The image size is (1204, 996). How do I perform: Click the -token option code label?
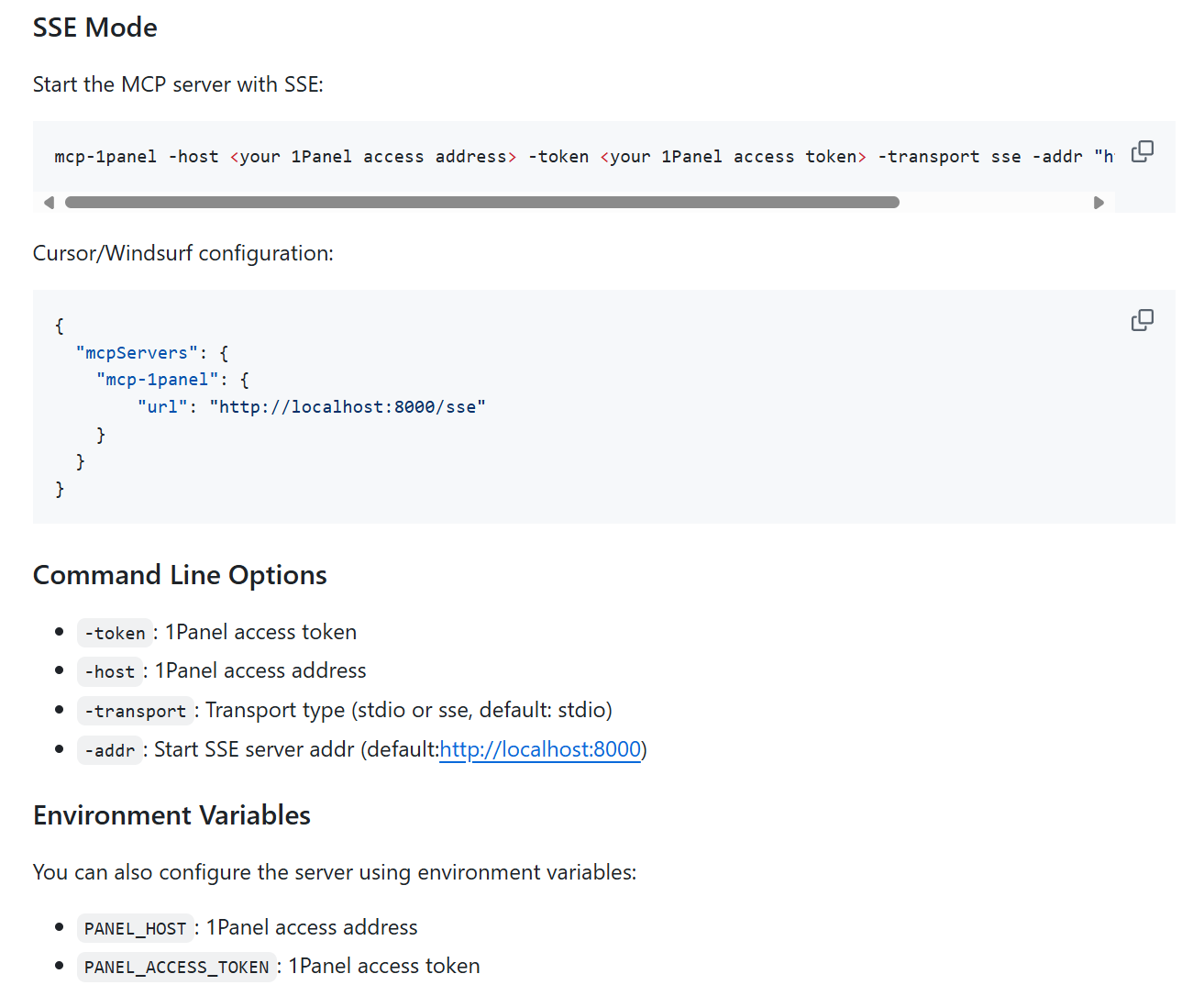click(115, 633)
